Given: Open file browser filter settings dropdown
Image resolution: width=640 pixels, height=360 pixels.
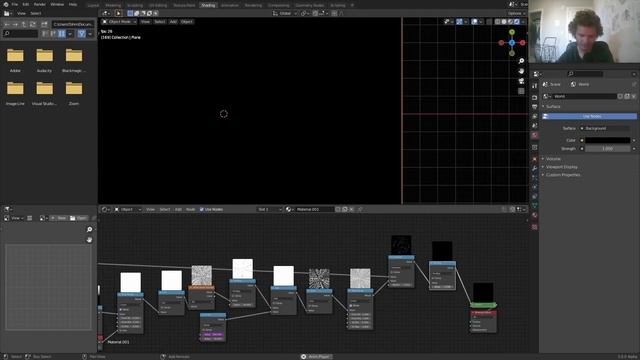Looking at the screenshot, I should [90, 33].
